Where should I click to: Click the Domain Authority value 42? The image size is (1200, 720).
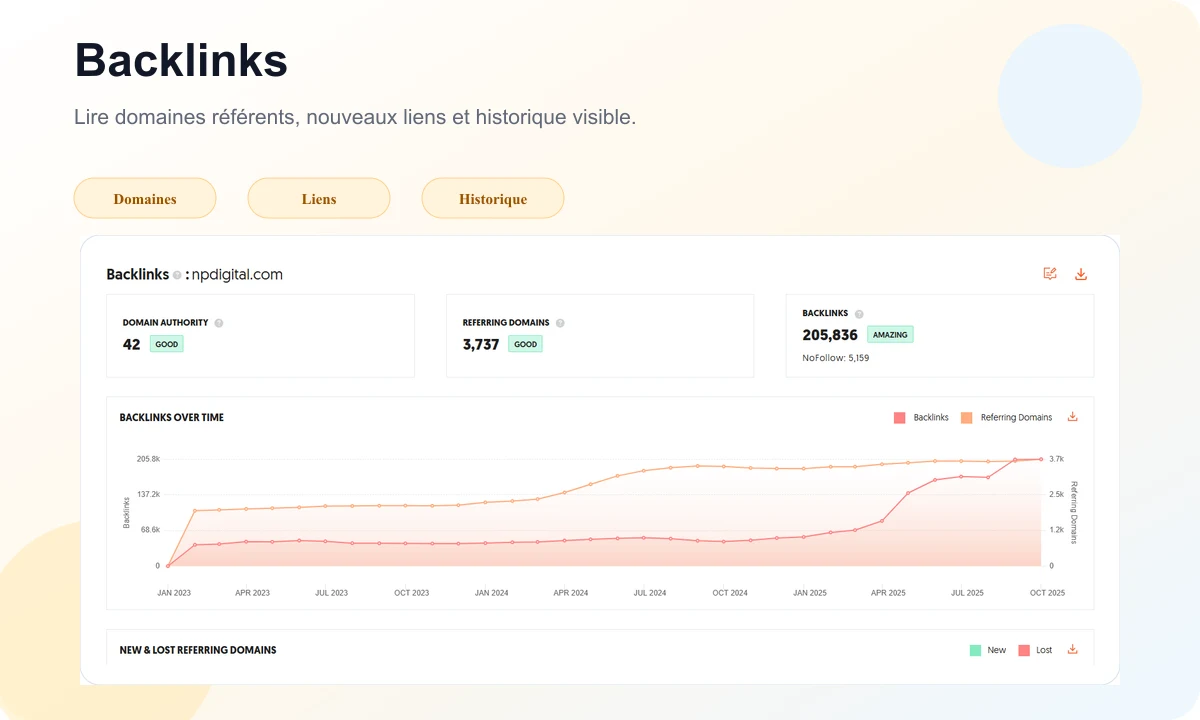132,345
